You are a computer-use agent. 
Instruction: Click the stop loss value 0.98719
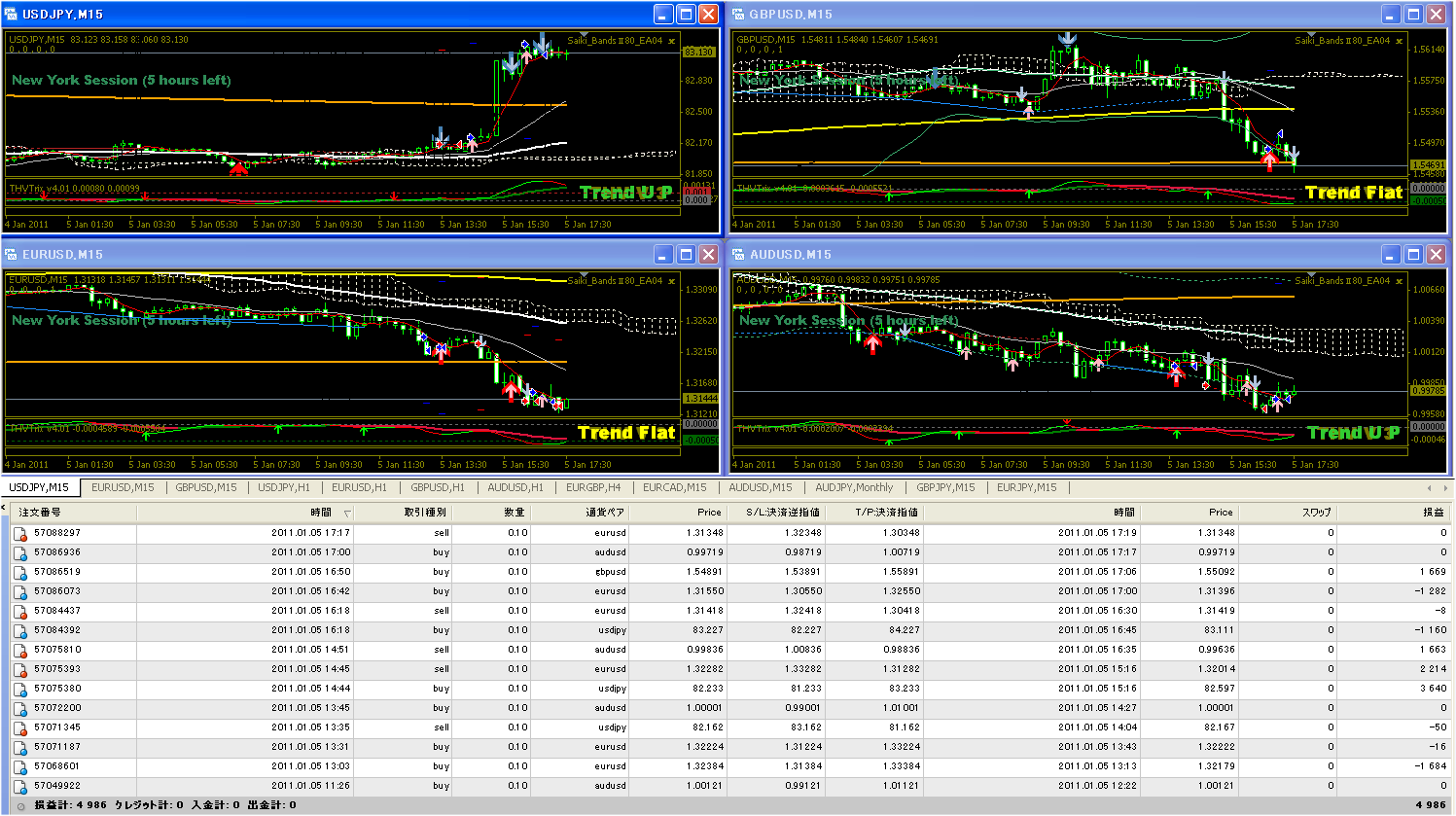801,552
